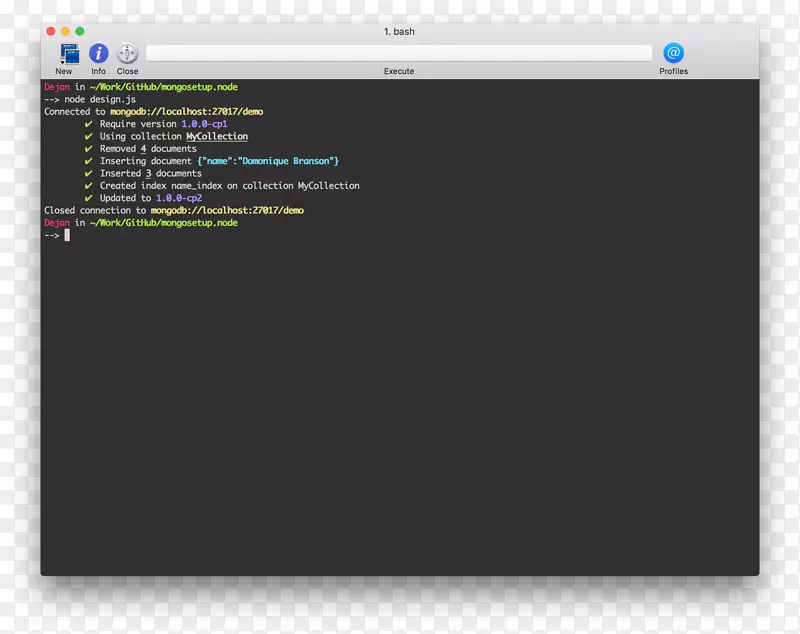This screenshot has width=800, height=634.
Task: Click the first mongodb://localhost:27017/demo address
Action: pyautogui.click(x=186, y=112)
